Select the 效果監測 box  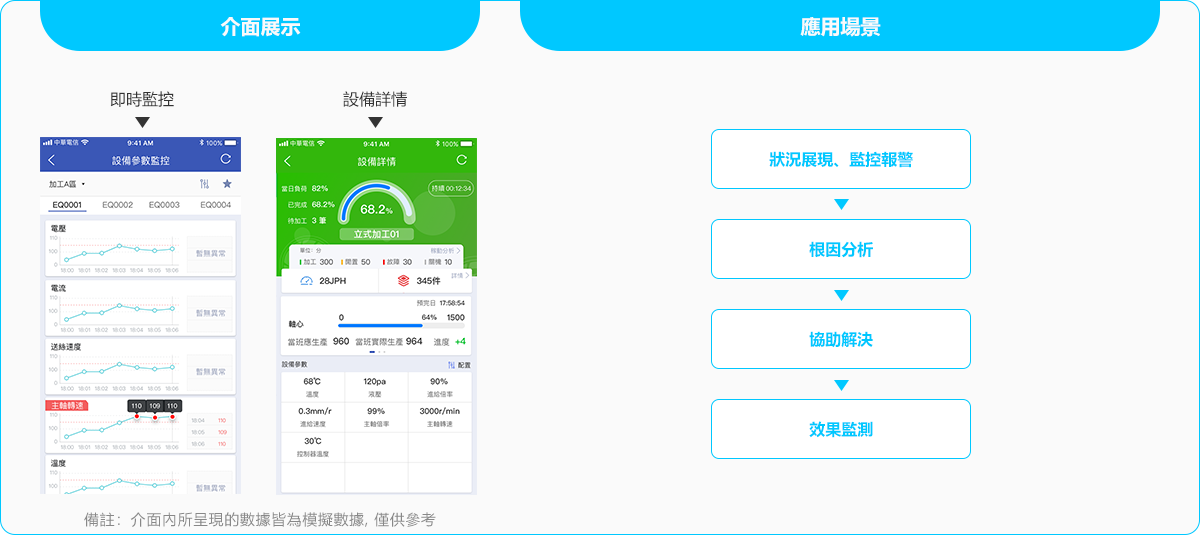click(840, 429)
